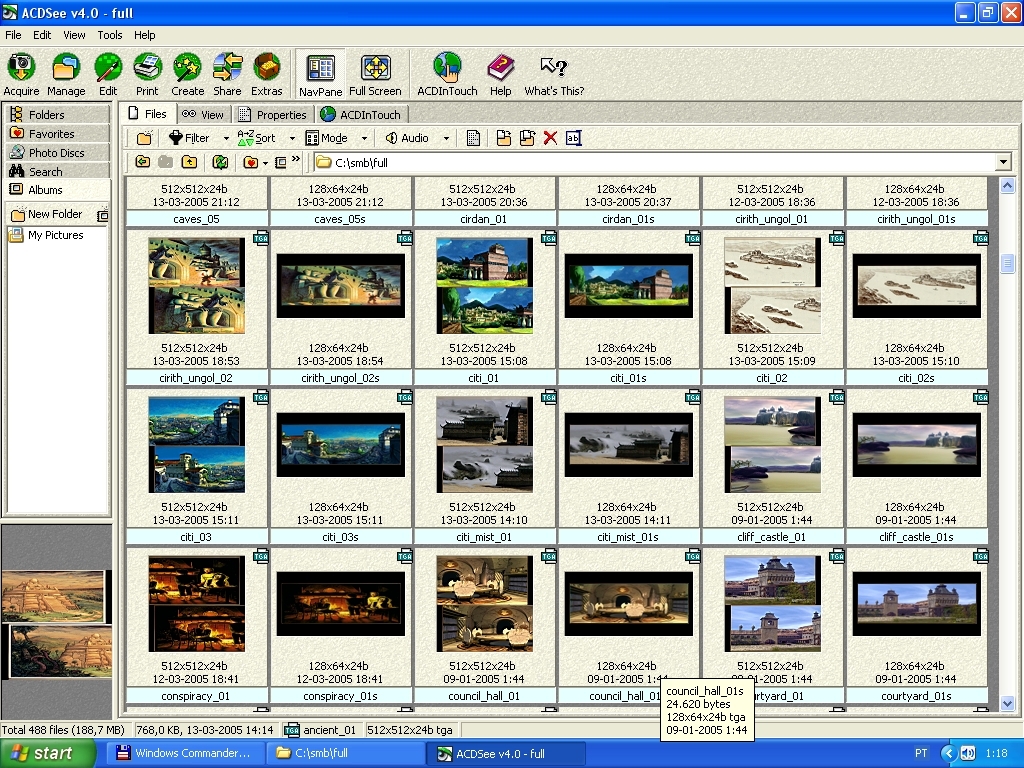
Task: Expand the path address combo box
Action: click(1003, 162)
